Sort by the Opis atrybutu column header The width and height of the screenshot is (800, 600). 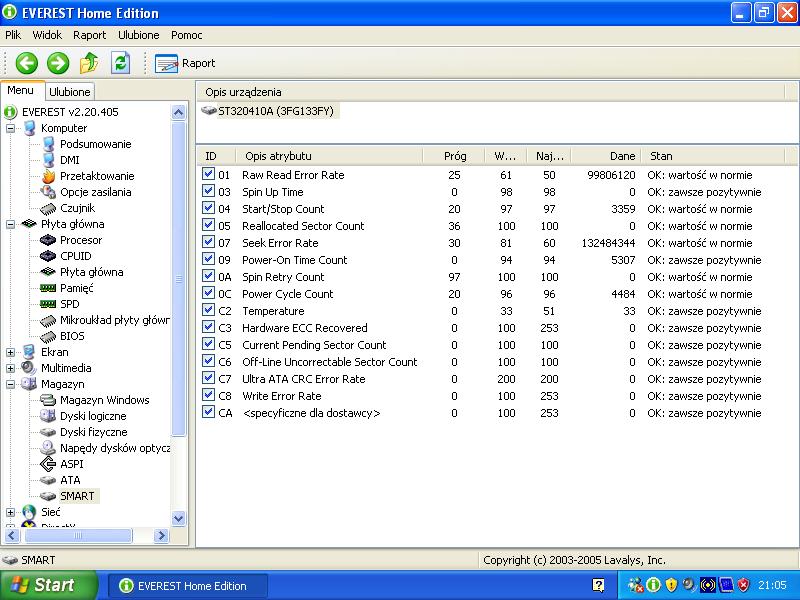pyautogui.click(x=329, y=156)
